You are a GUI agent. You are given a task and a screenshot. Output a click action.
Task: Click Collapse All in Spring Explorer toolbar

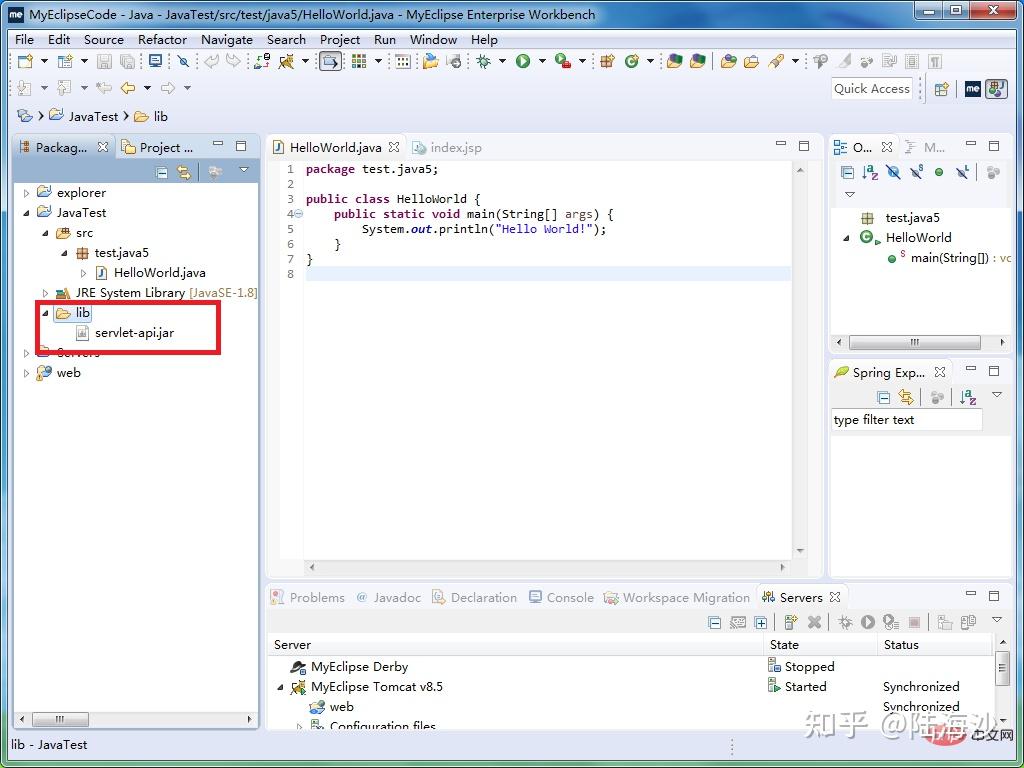pos(884,397)
